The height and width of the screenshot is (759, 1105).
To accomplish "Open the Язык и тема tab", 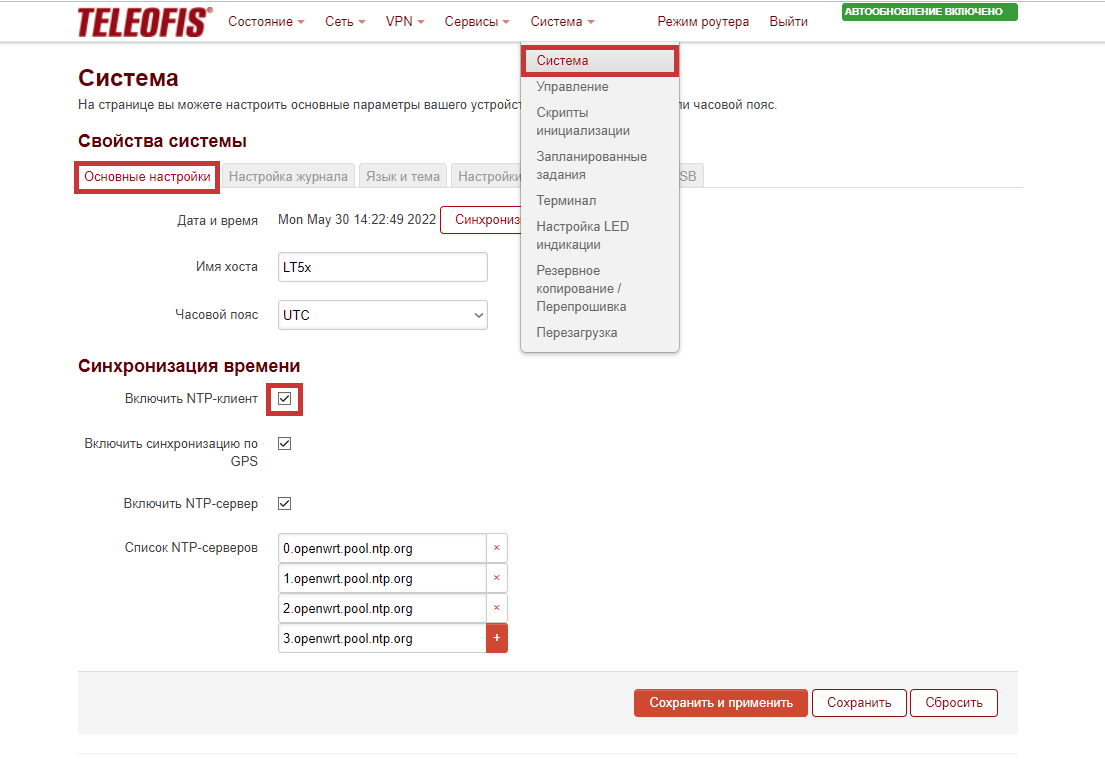I will tap(402, 176).
